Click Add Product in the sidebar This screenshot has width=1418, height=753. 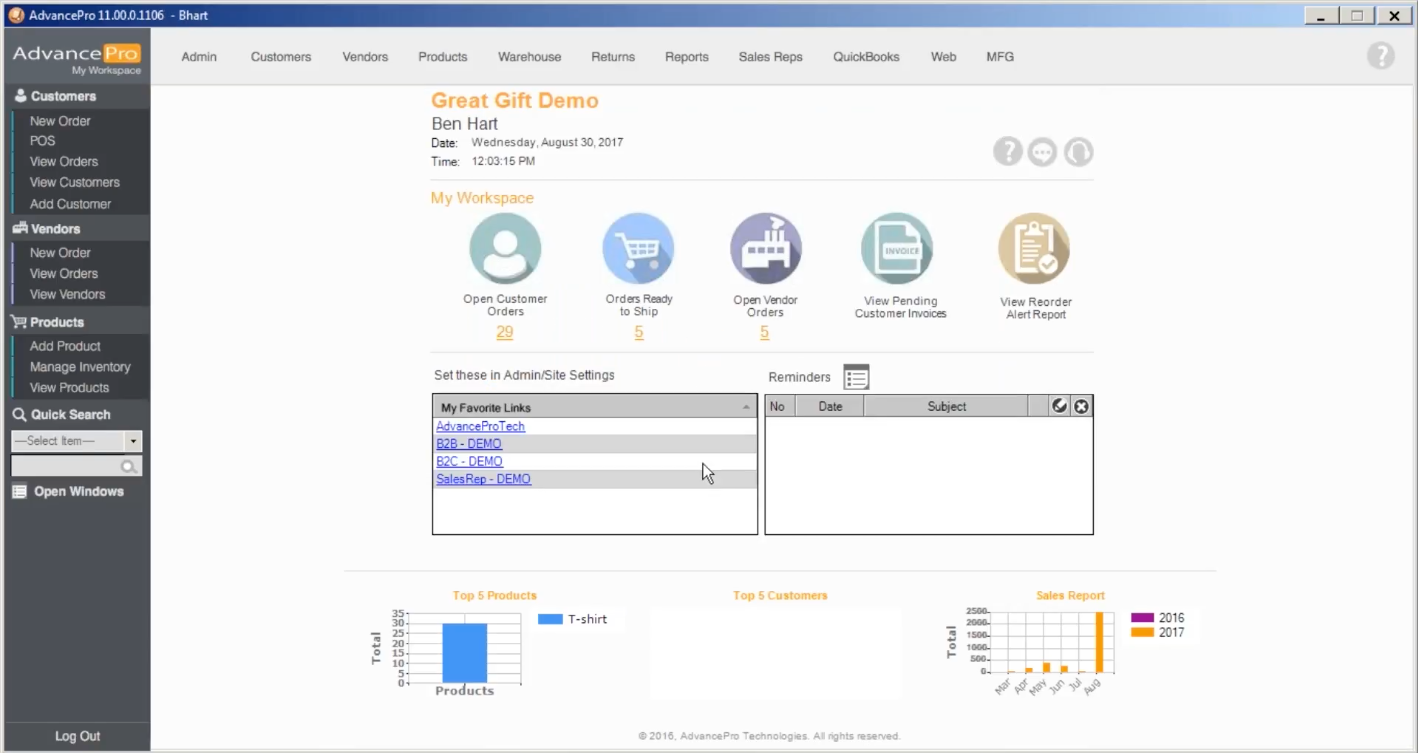[x=65, y=346]
